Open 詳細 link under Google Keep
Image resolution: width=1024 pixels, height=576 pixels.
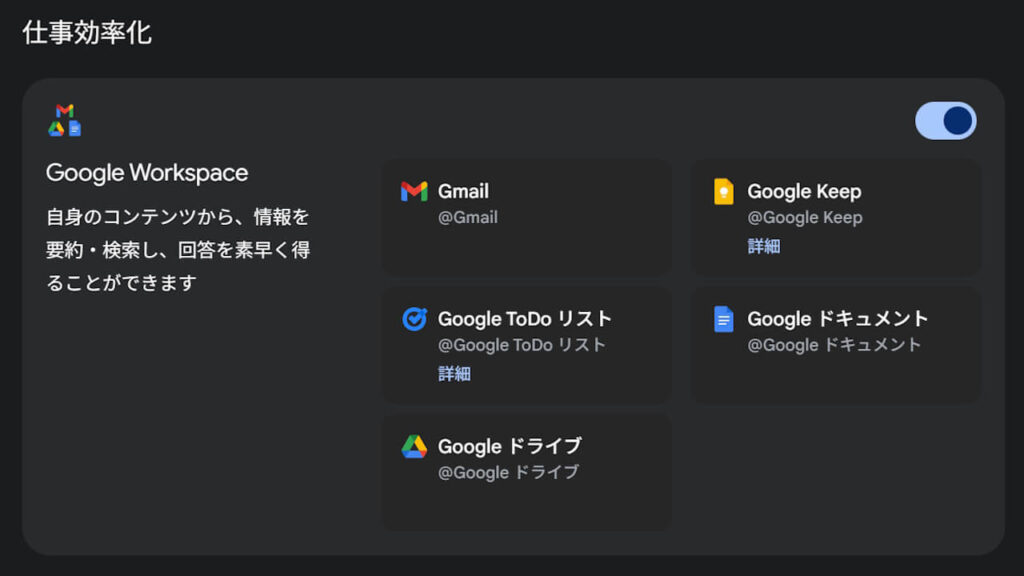(x=763, y=246)
